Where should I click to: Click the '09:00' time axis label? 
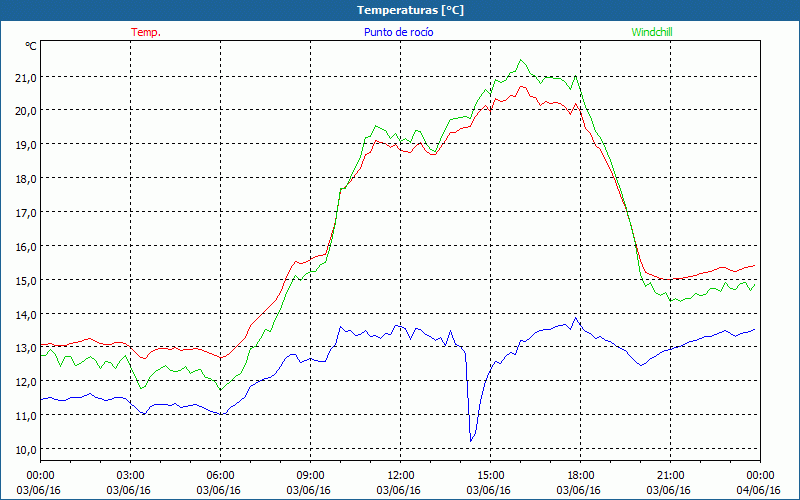(x=310, y=476)
